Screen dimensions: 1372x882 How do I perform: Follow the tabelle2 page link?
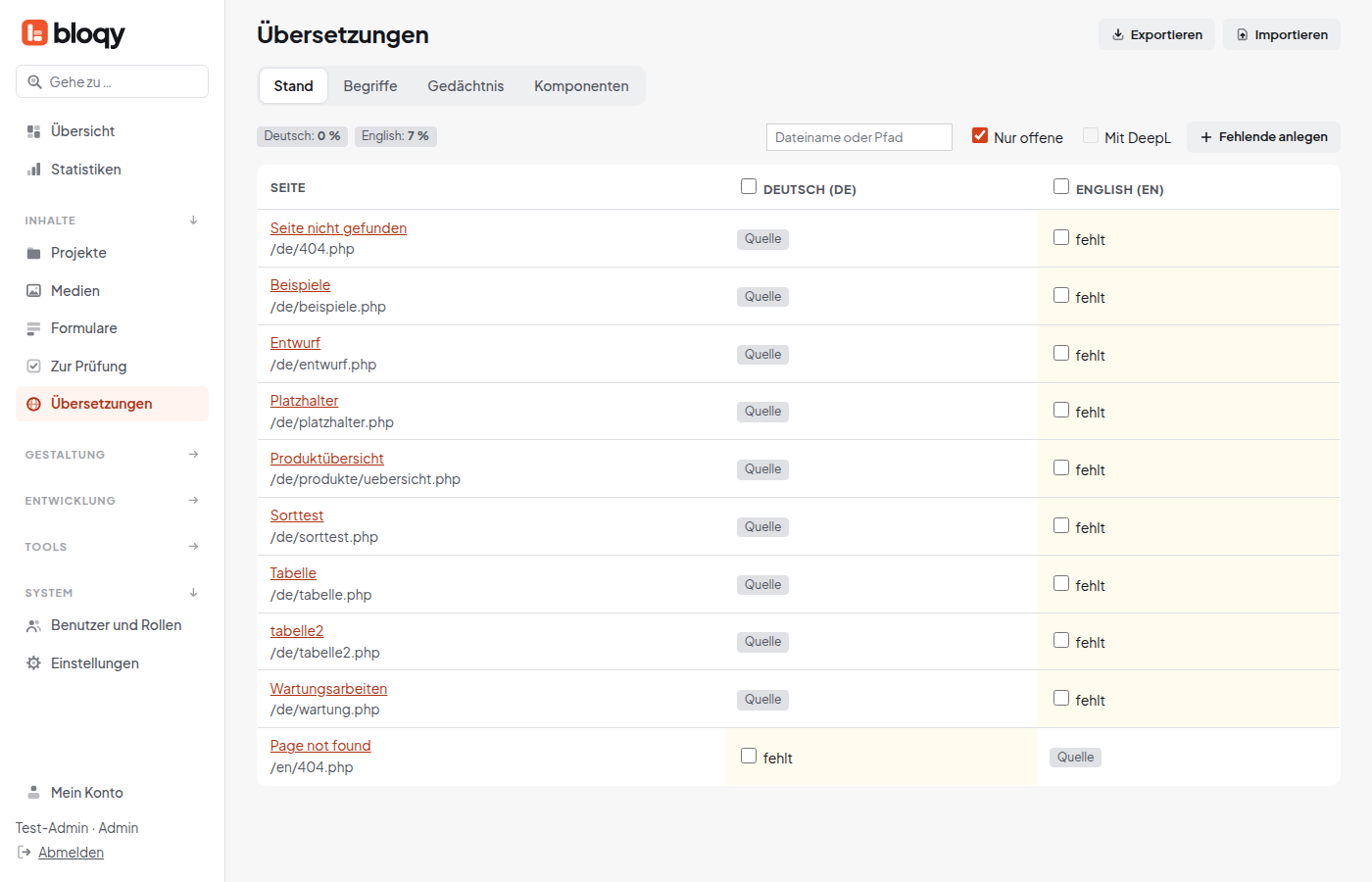coord(297,631)
